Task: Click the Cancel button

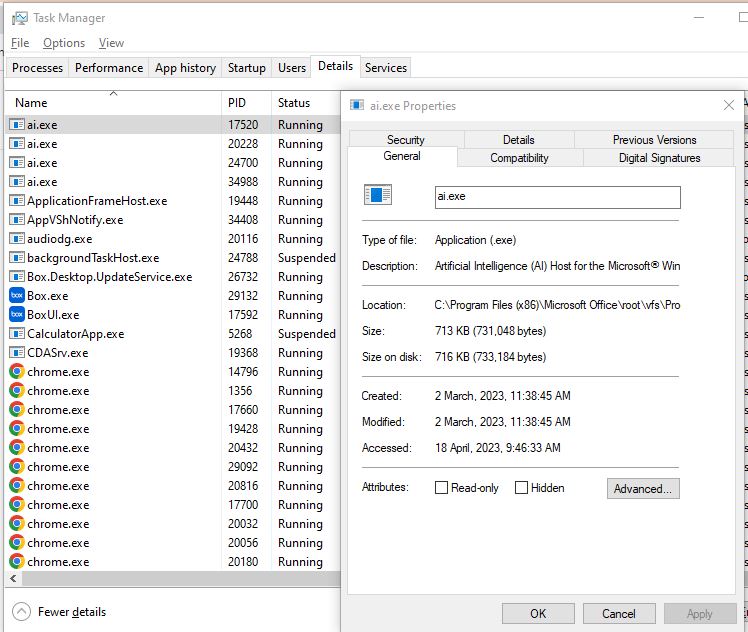Action: 619,613
